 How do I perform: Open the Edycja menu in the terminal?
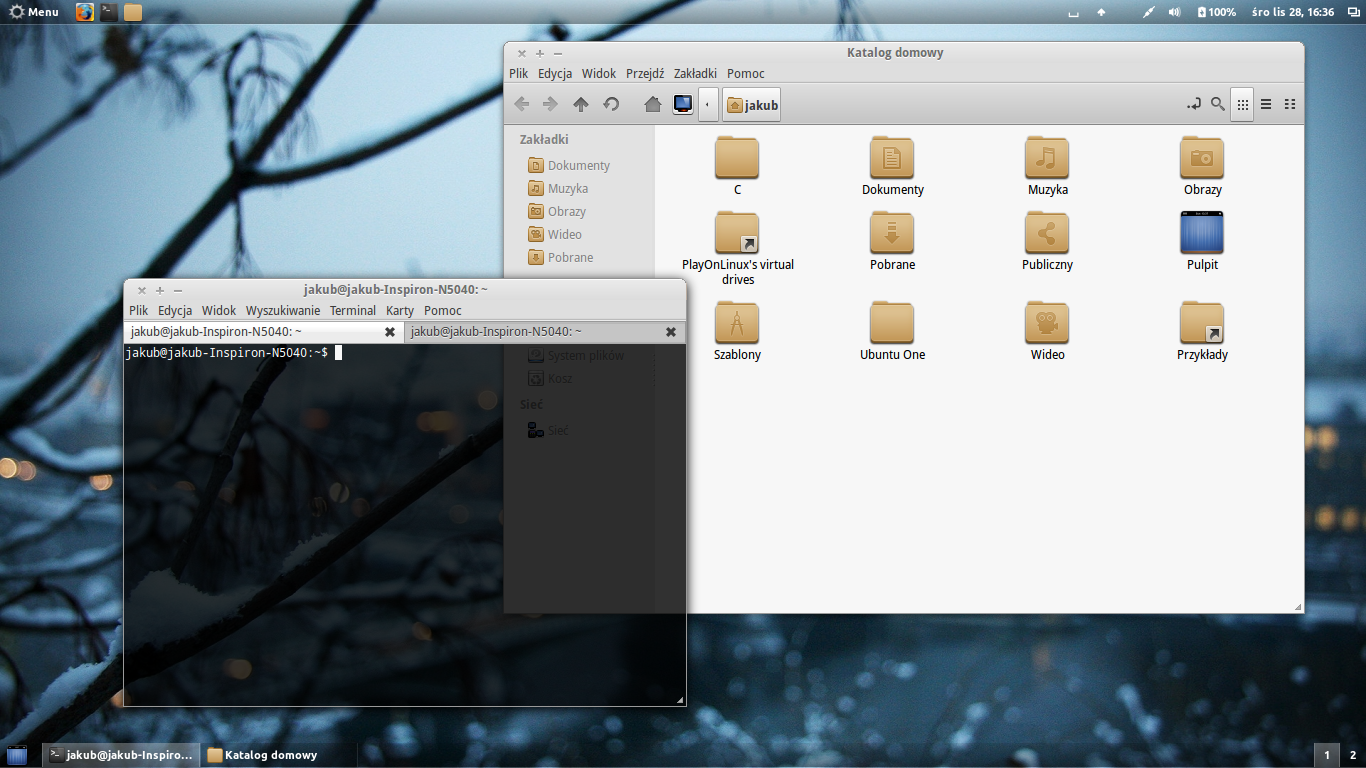pos(175,311)
